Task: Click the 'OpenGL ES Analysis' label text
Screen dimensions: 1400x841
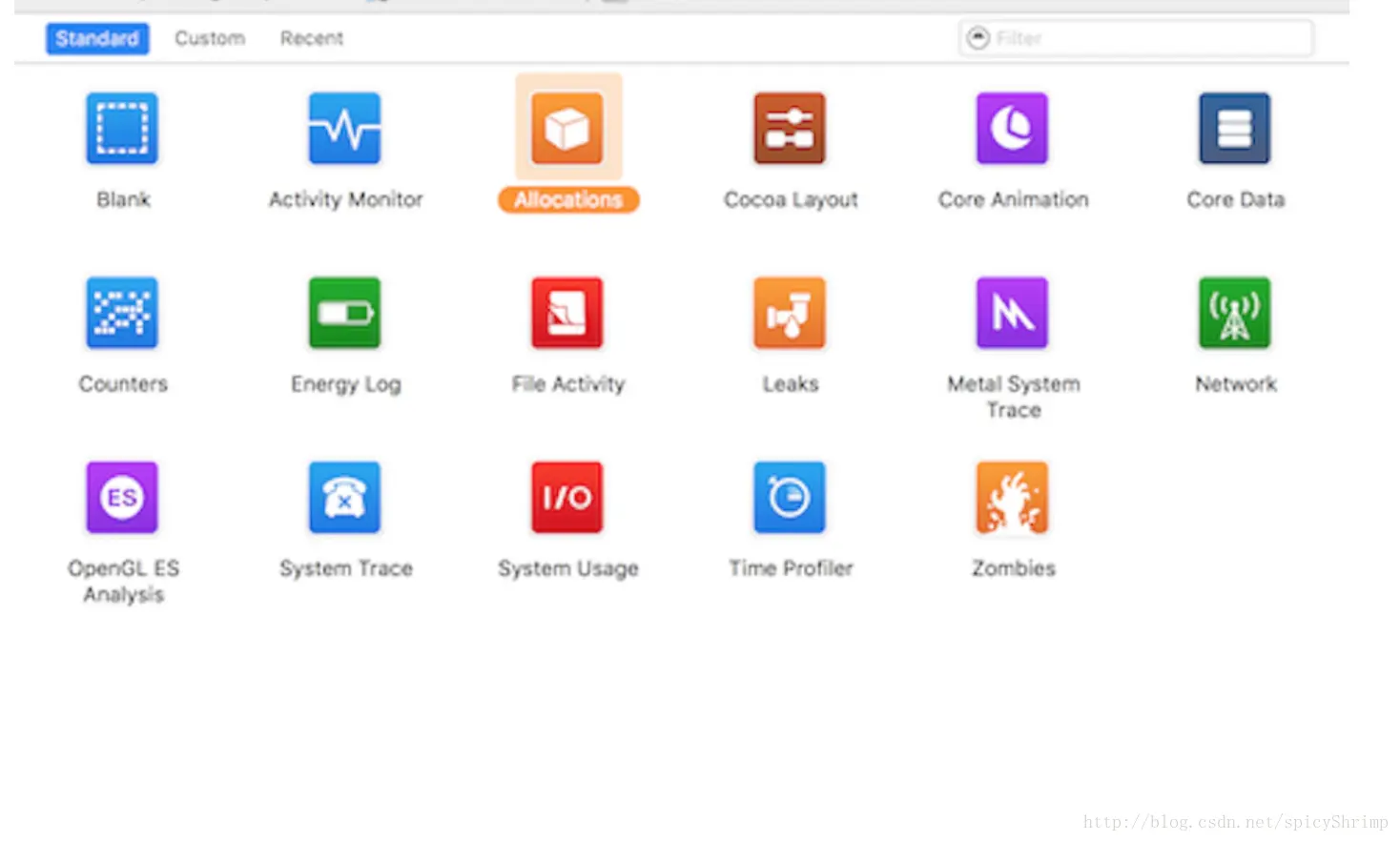Action: [123, 582]
